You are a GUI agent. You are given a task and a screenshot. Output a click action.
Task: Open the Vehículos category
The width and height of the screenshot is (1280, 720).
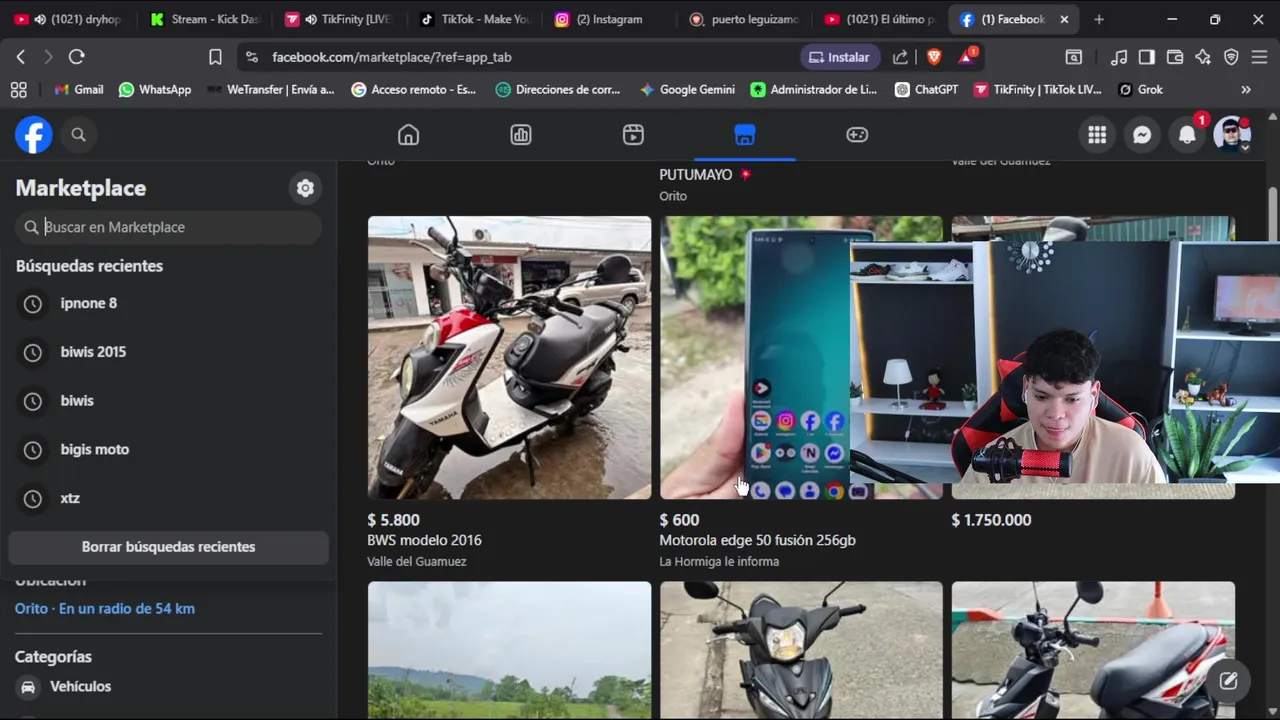pyautogui.click(x=168, y=687)
